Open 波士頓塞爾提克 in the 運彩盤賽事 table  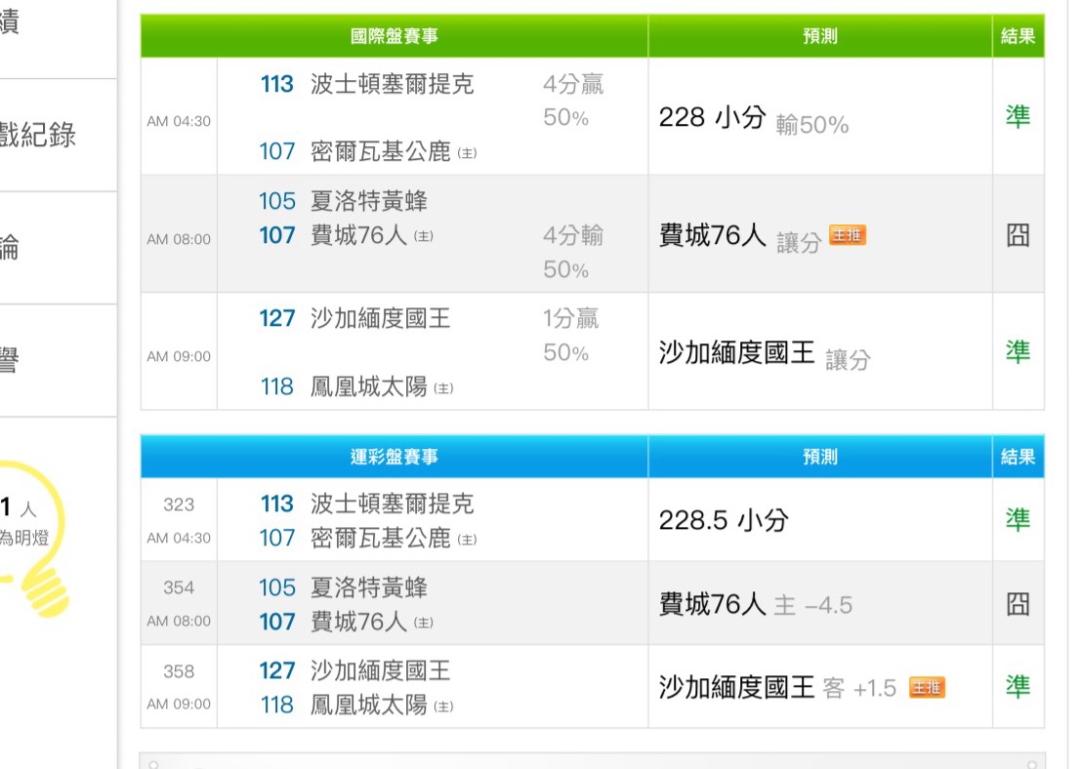tap(392, 504)
